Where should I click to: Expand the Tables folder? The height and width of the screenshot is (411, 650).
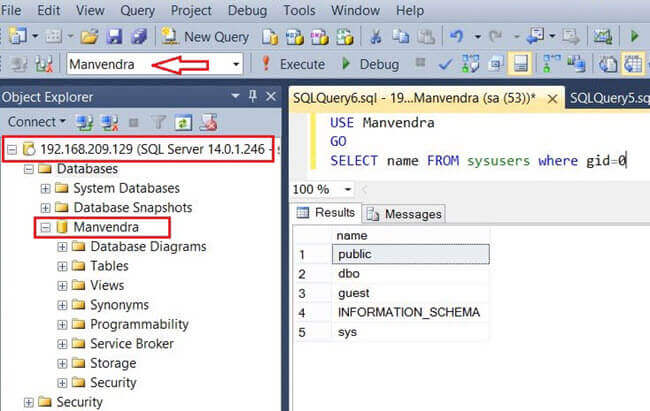click(62, 266)
